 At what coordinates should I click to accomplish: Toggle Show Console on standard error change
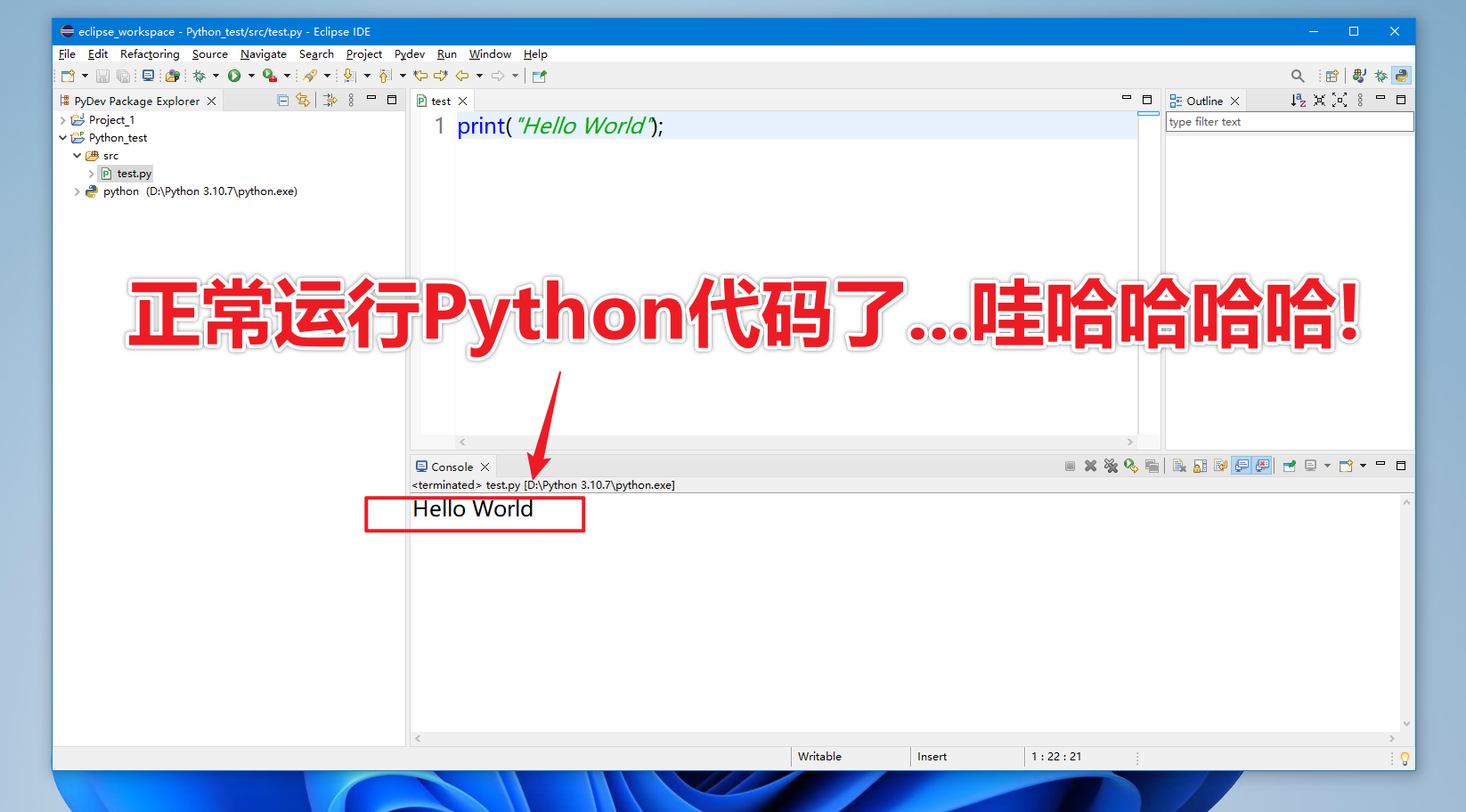click(x=1262, y=467)
